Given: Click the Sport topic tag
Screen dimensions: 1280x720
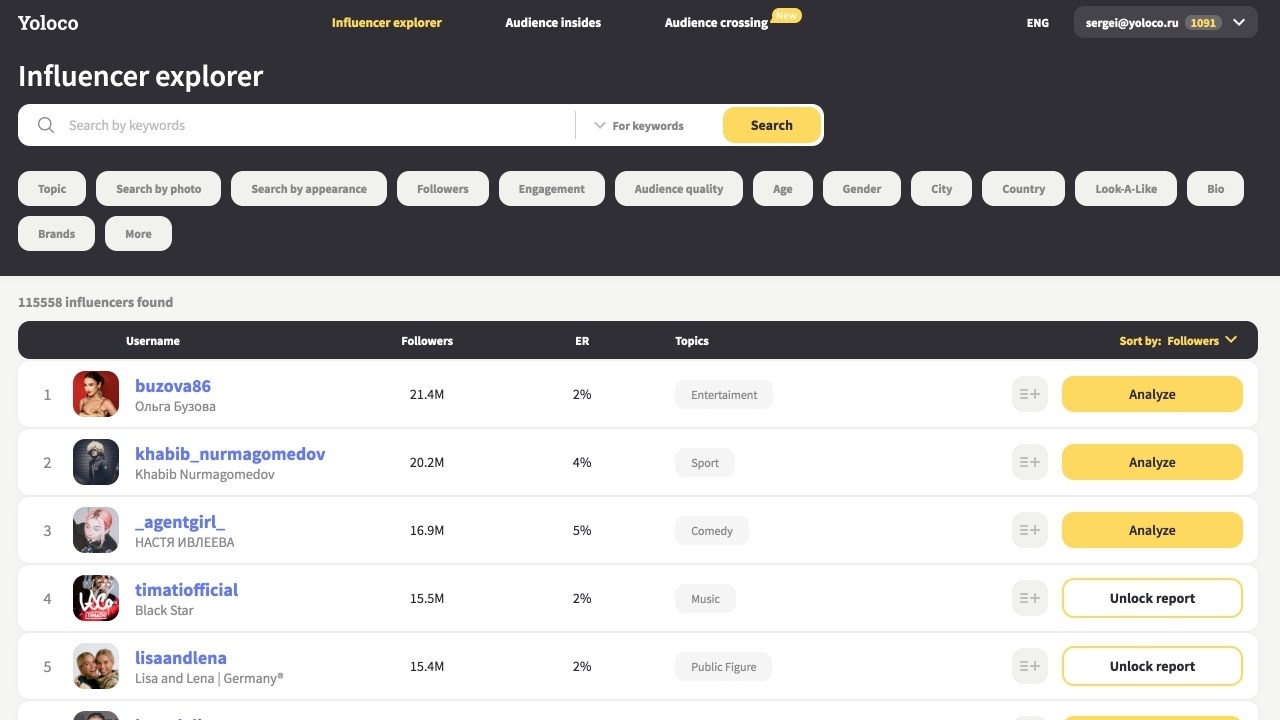Looking at the screenshot, I should pyautogui.click(x=705, y=463).
